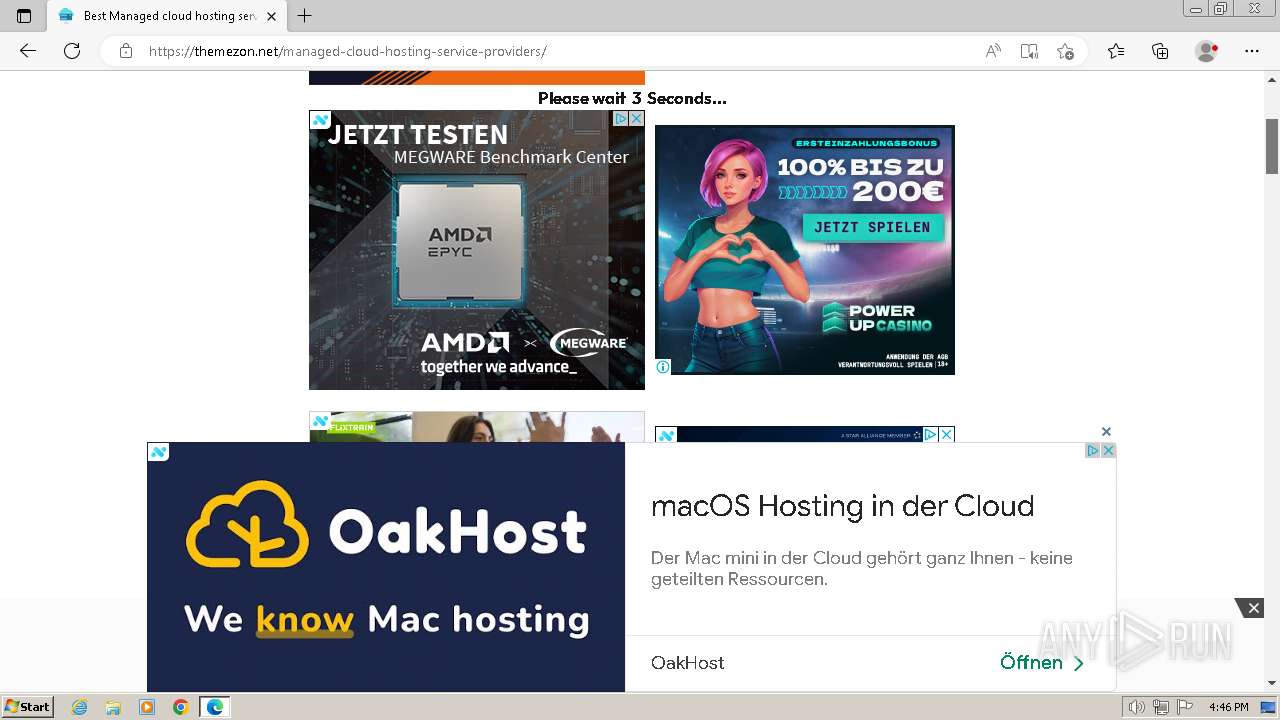Switch to Microsoft Edge taskbar button

click(x=215, y=707)
